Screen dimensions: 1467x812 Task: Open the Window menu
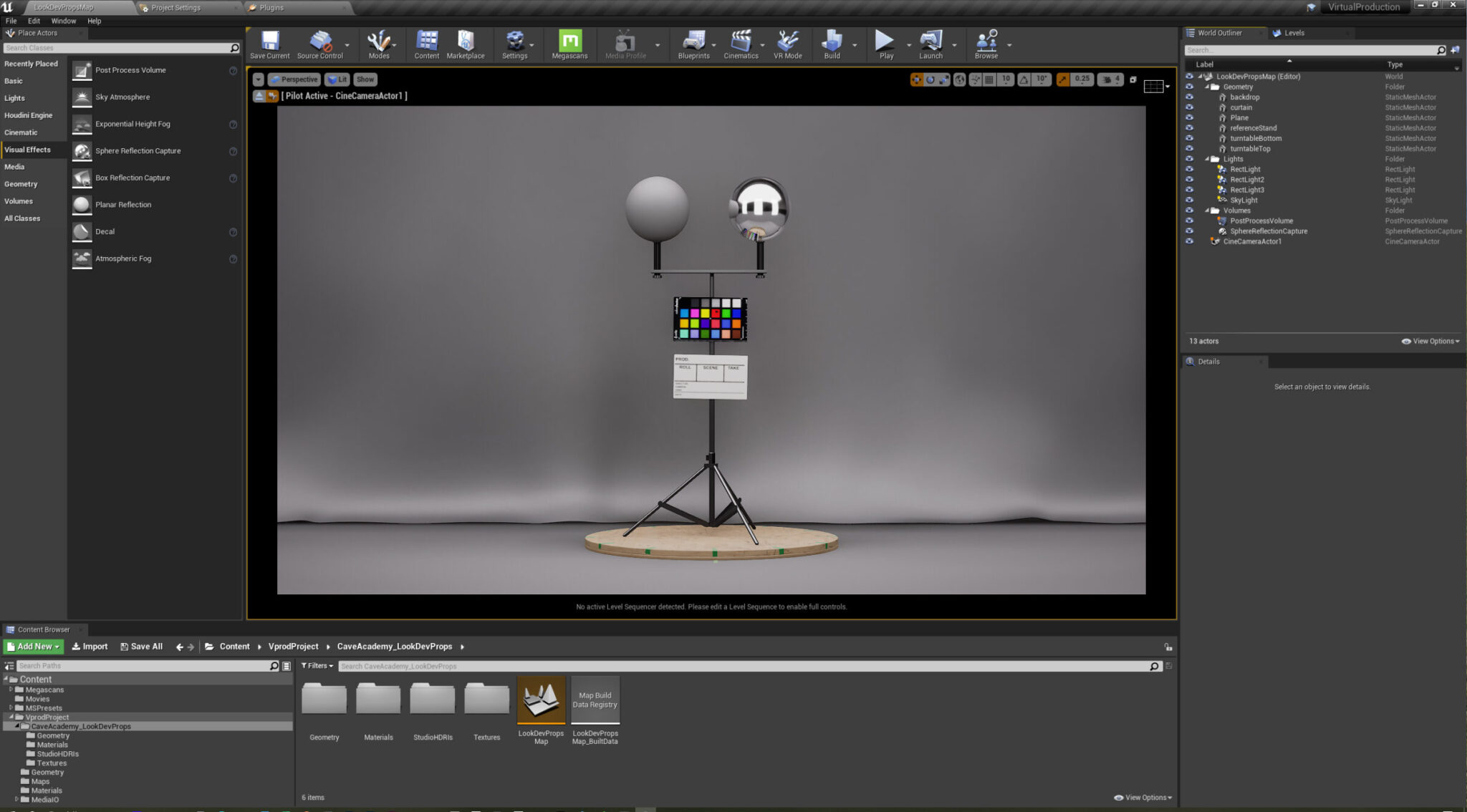[x=64, y=21]
